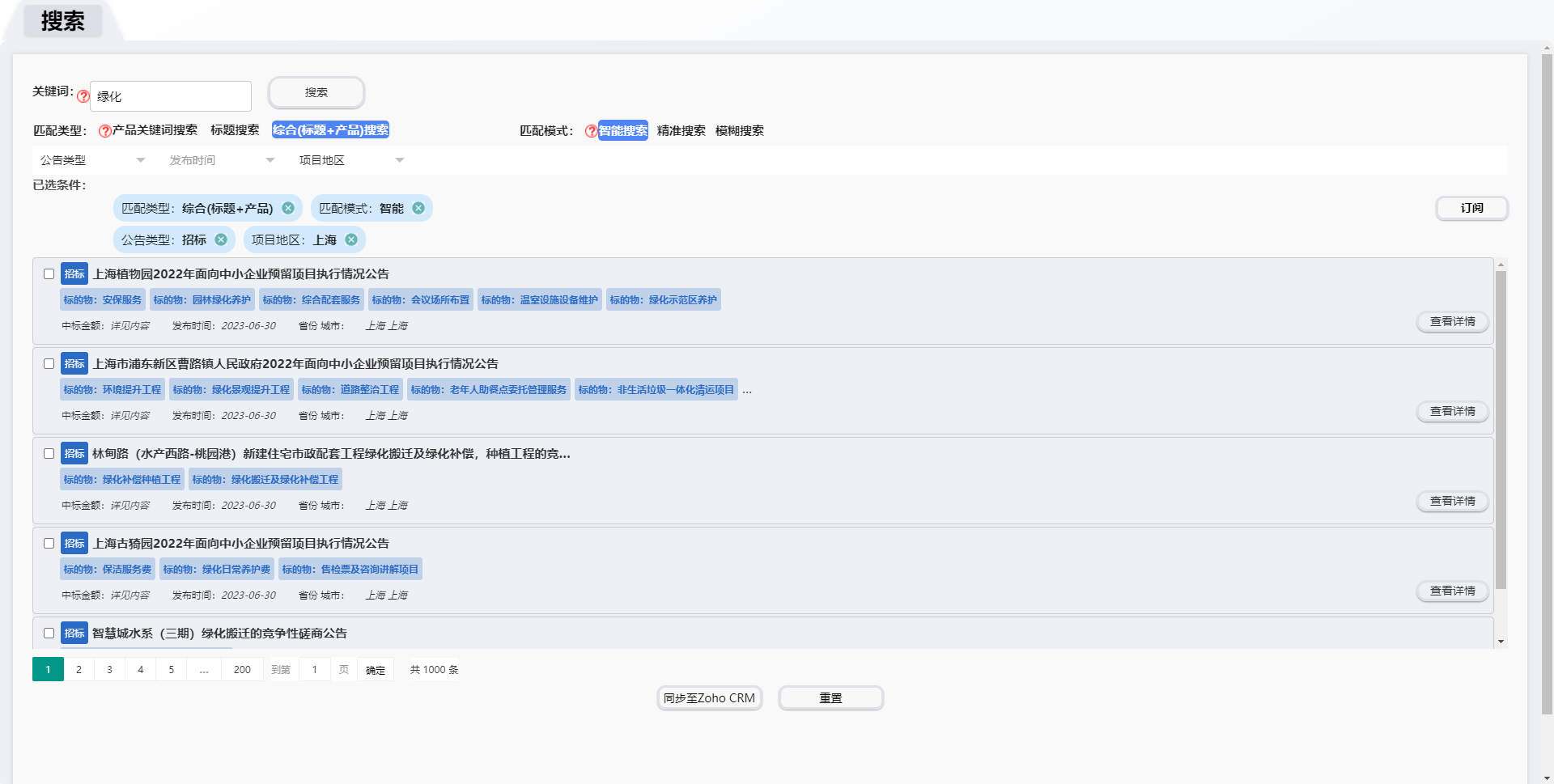Select checkbox for 上海市浦东新区曹路镇 result
The image size is (1554, 784).
49,364
